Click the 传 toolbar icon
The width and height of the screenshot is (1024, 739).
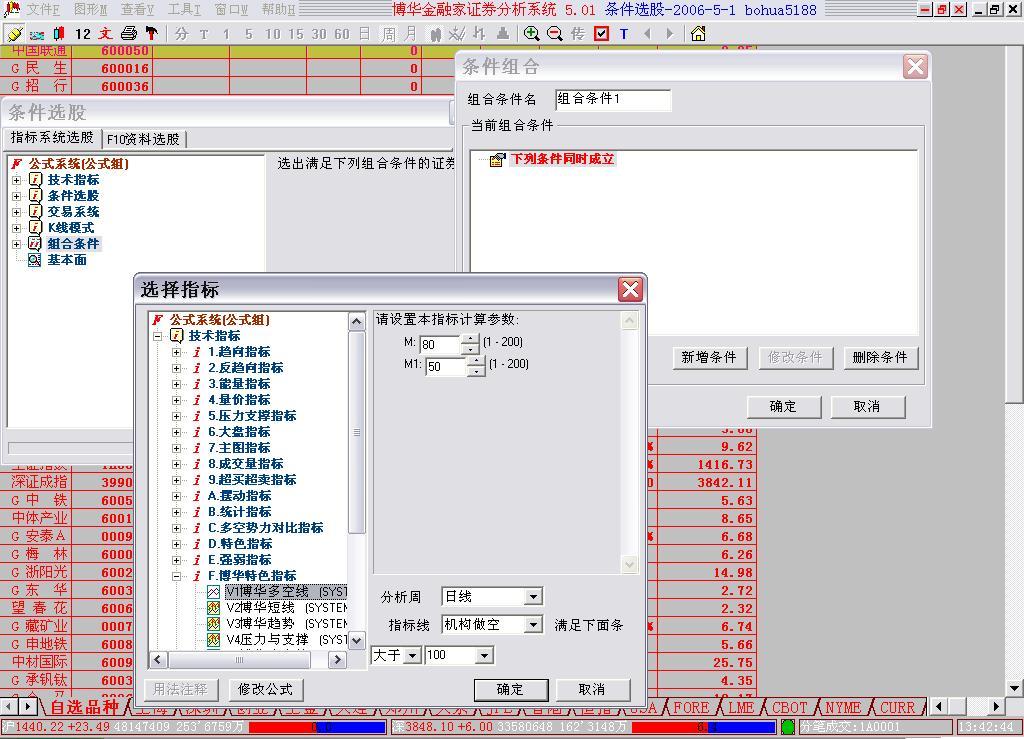coord(578,34)
